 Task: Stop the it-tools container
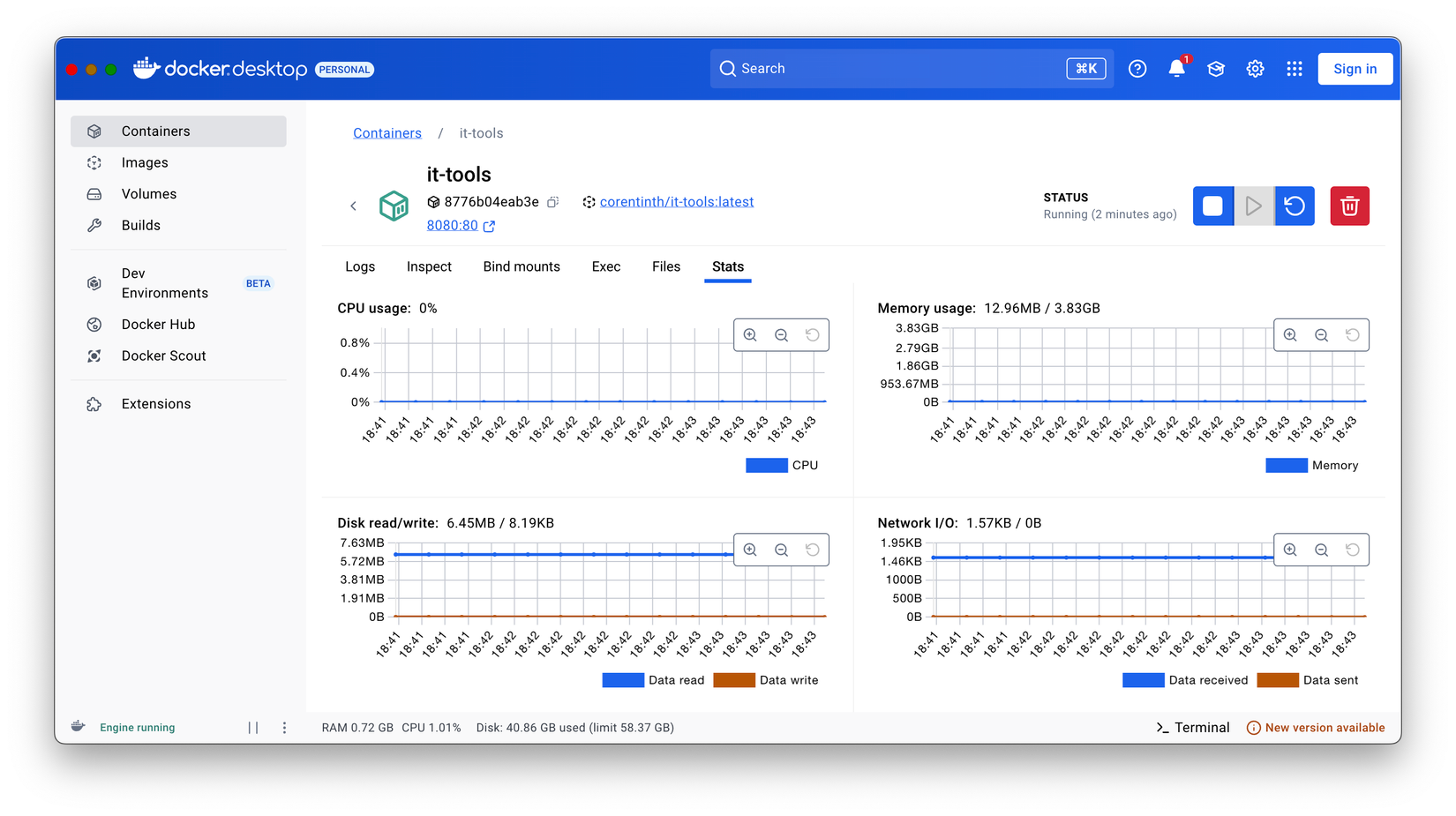(1212, 206)
